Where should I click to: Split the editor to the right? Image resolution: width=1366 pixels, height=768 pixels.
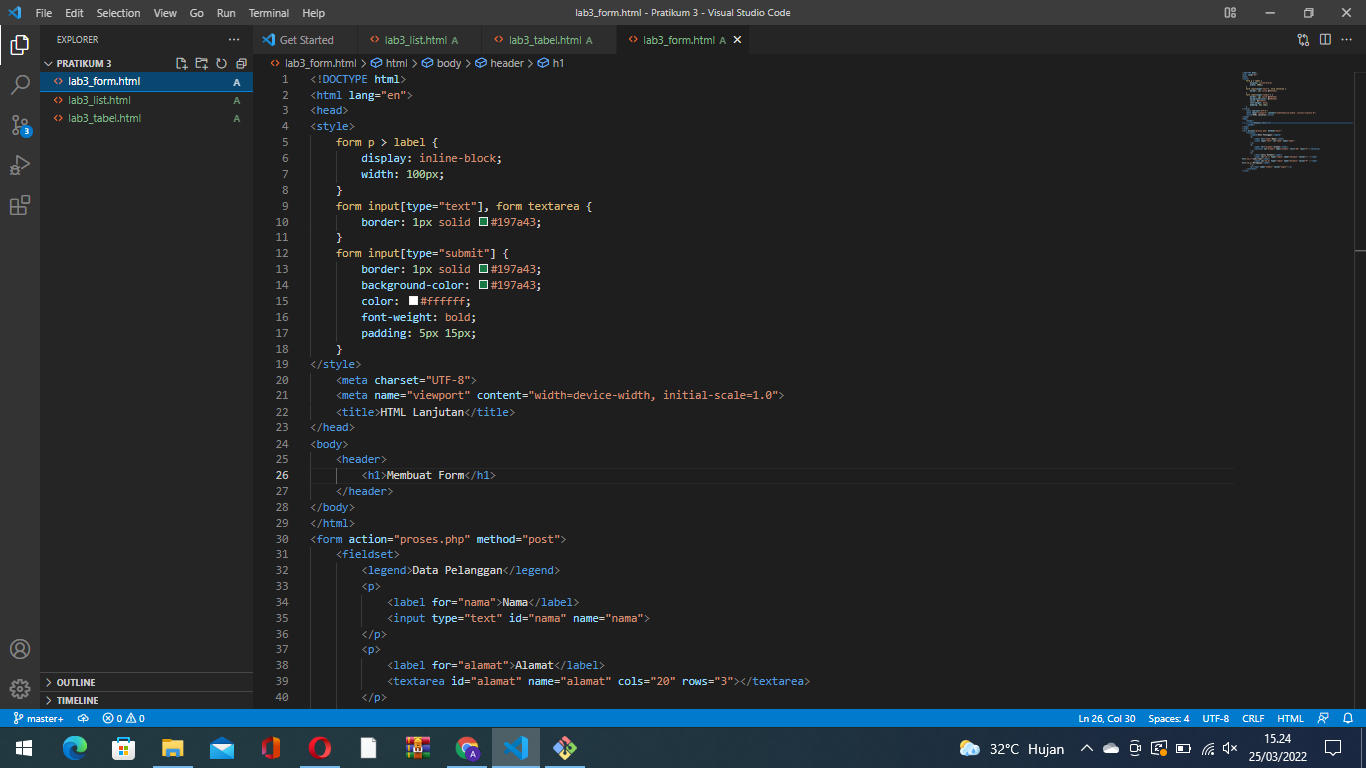pyautogui.click(x=1325, y=40)
